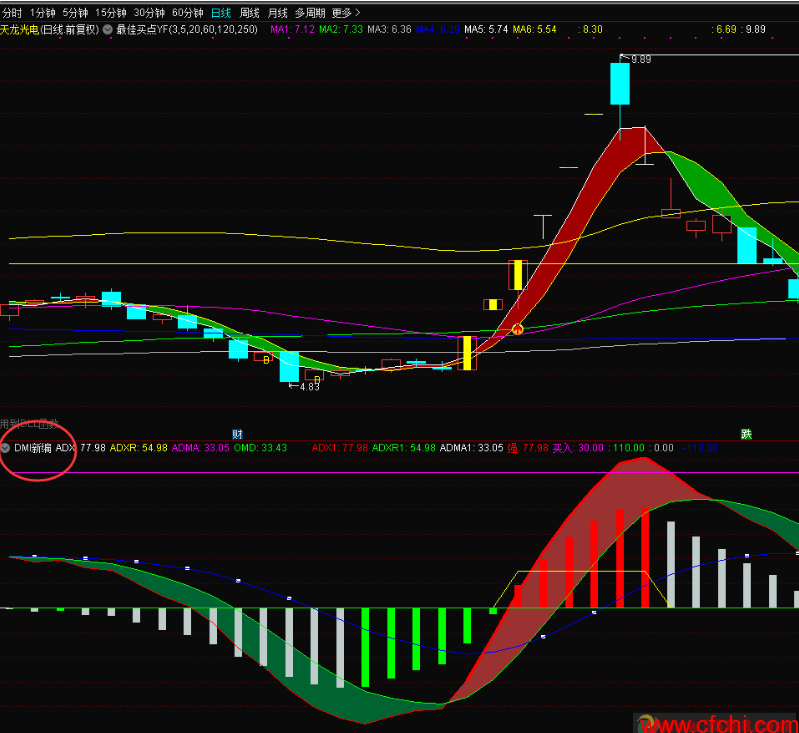The image size is (799, 733).
Task: Click the MA2: 7.33 value label
Action: 341,30
